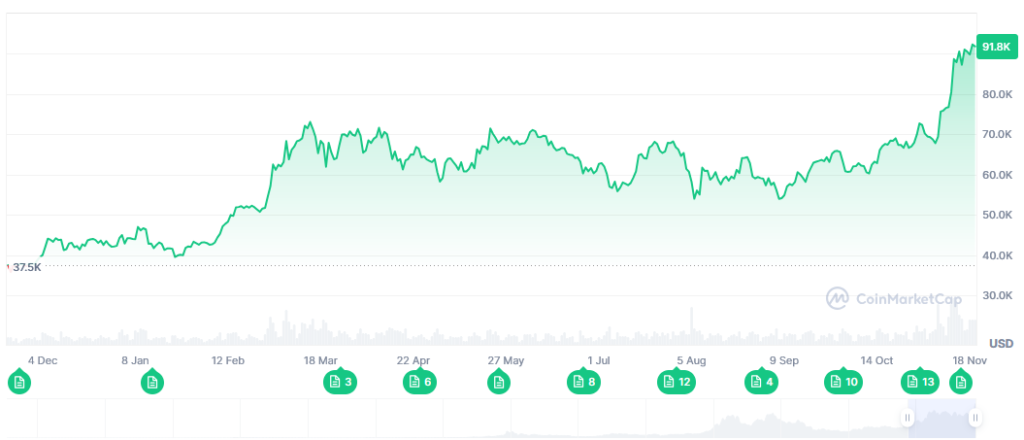
Task: Click the 5 Aug date label
Action: tap(691, 360)
